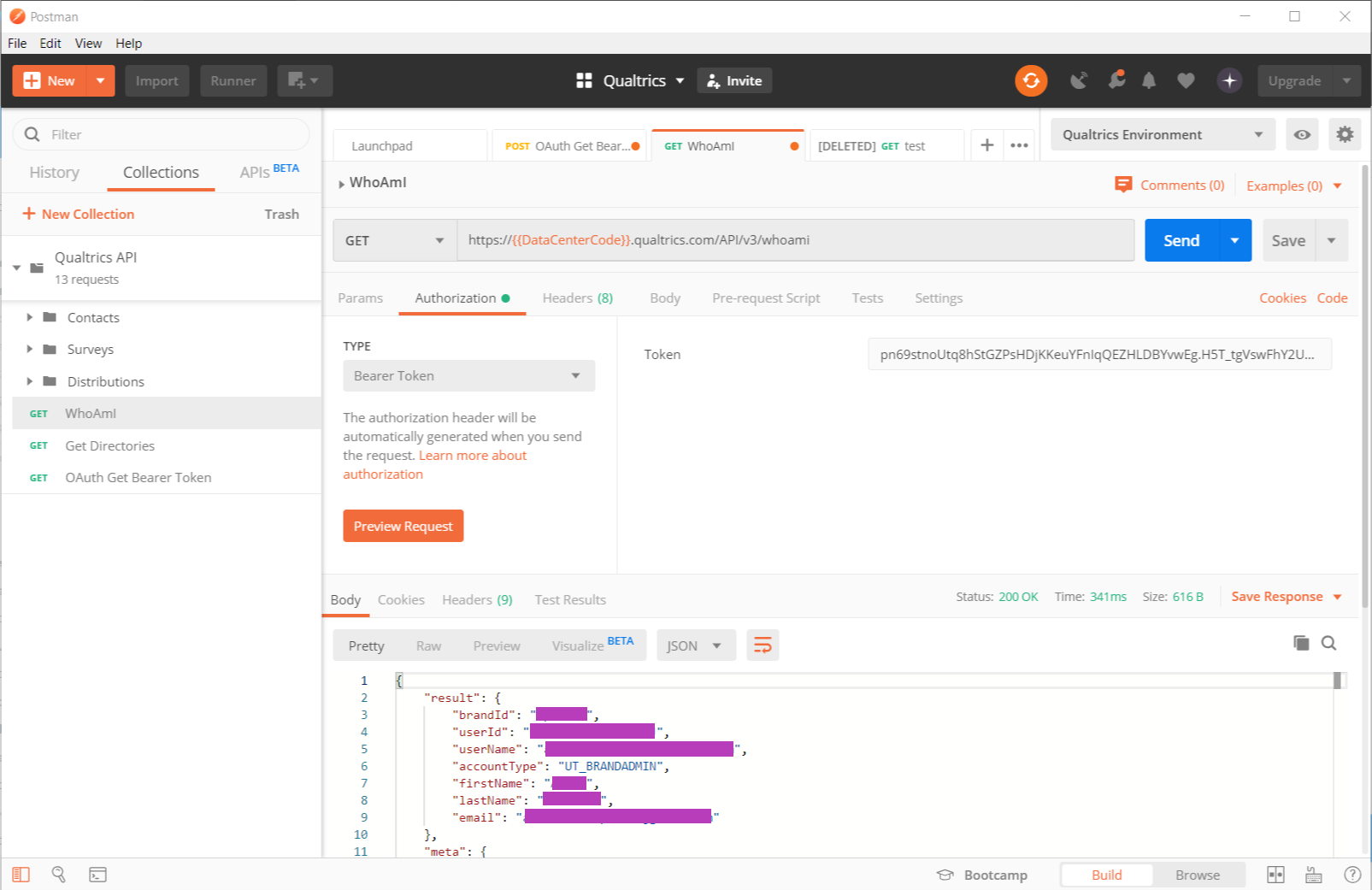The width and height of the screenshot is (1372, 890).
Task: Open the Edit menu
Action: pyautogui.click(x=50, y=44)
